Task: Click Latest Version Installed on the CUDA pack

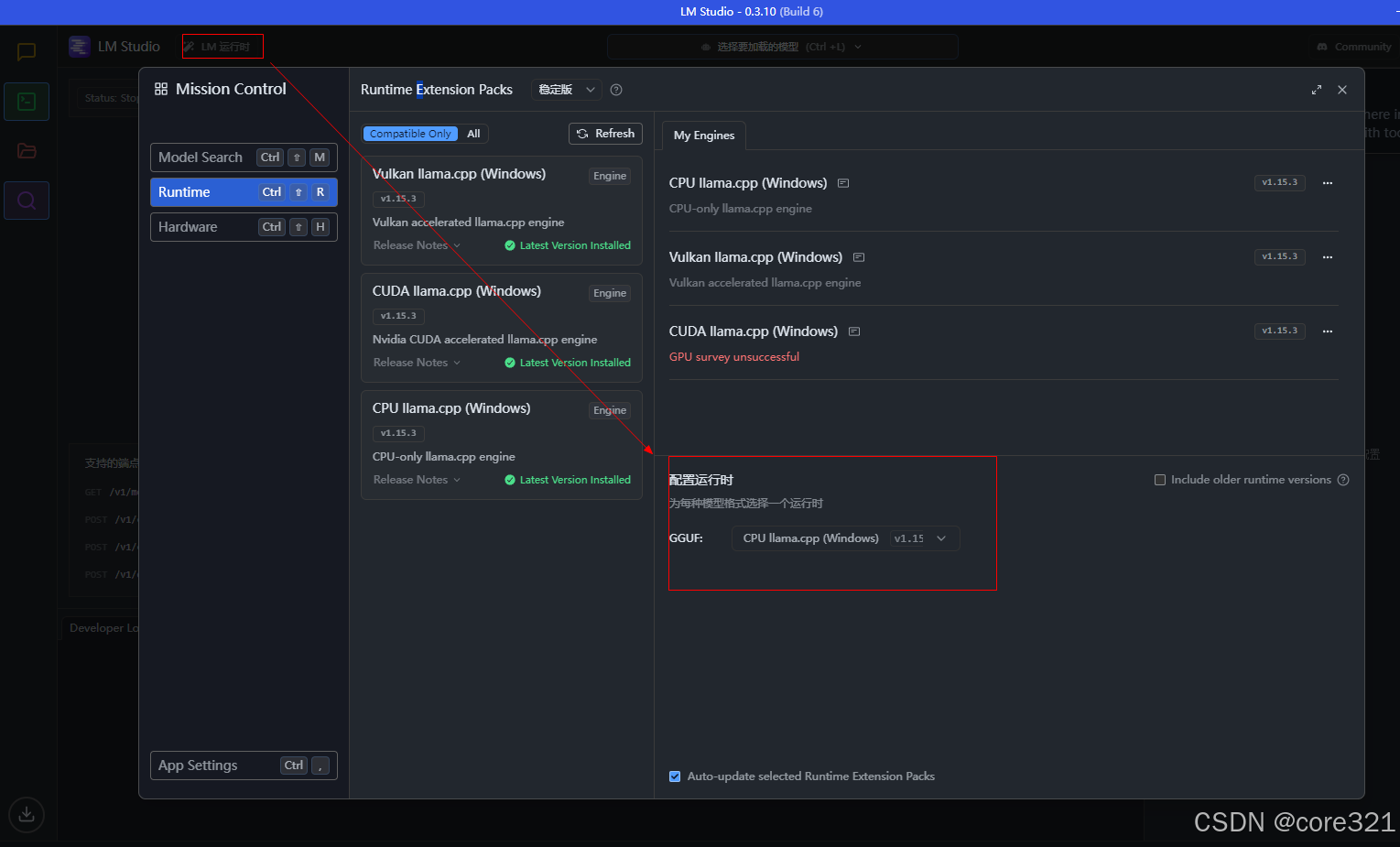Action: click(x=575, y=363)
